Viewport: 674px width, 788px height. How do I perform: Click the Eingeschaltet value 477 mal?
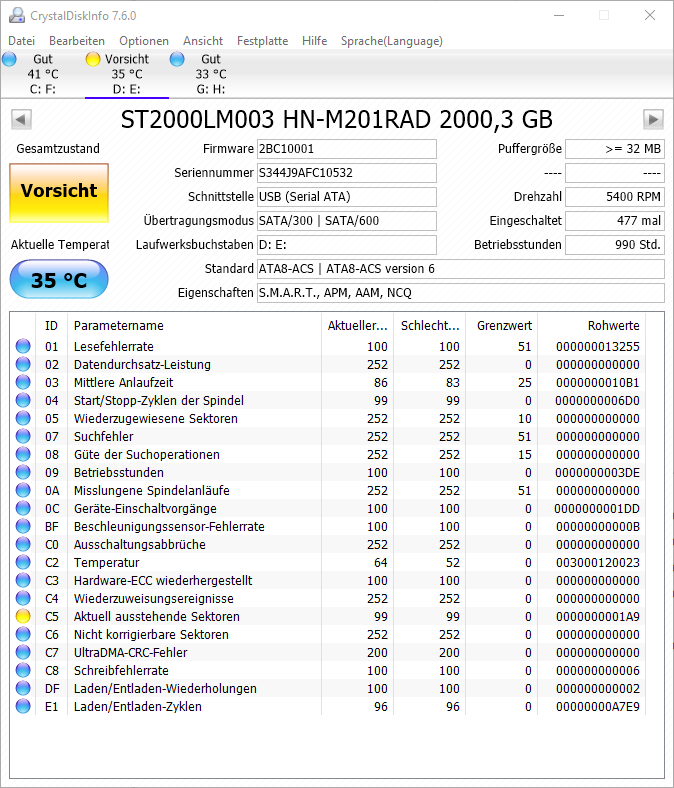point(615,221)
